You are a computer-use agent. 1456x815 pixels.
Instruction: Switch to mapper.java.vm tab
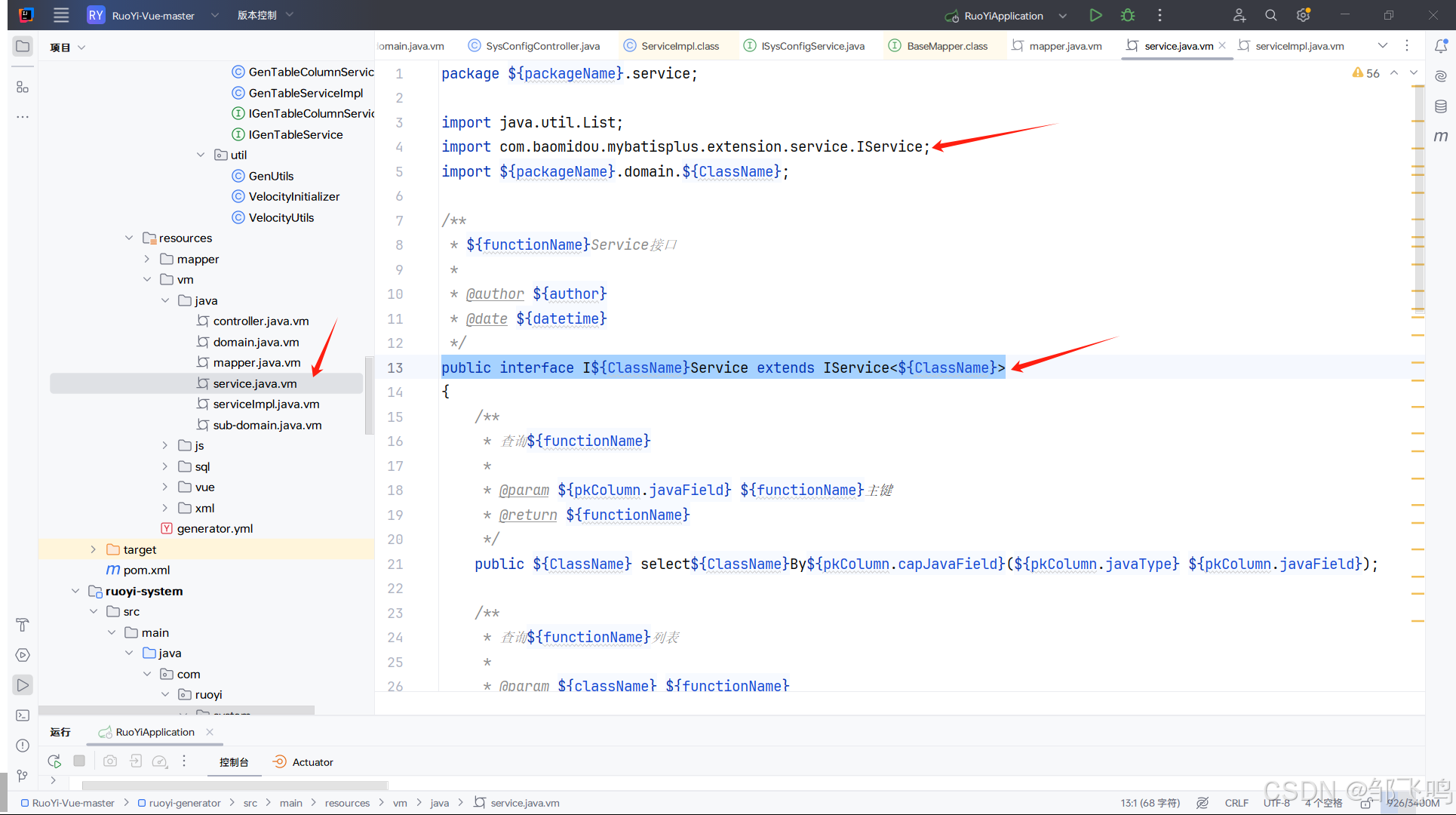[x=1057, y=46]
